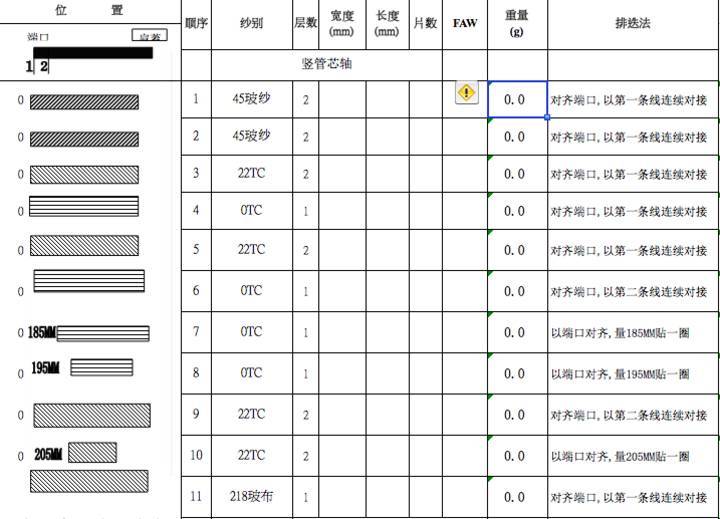This screenshot has width=720, height=519.
Task: Select the 0.0 weight cell in row 2
Action: coord(518,136)
